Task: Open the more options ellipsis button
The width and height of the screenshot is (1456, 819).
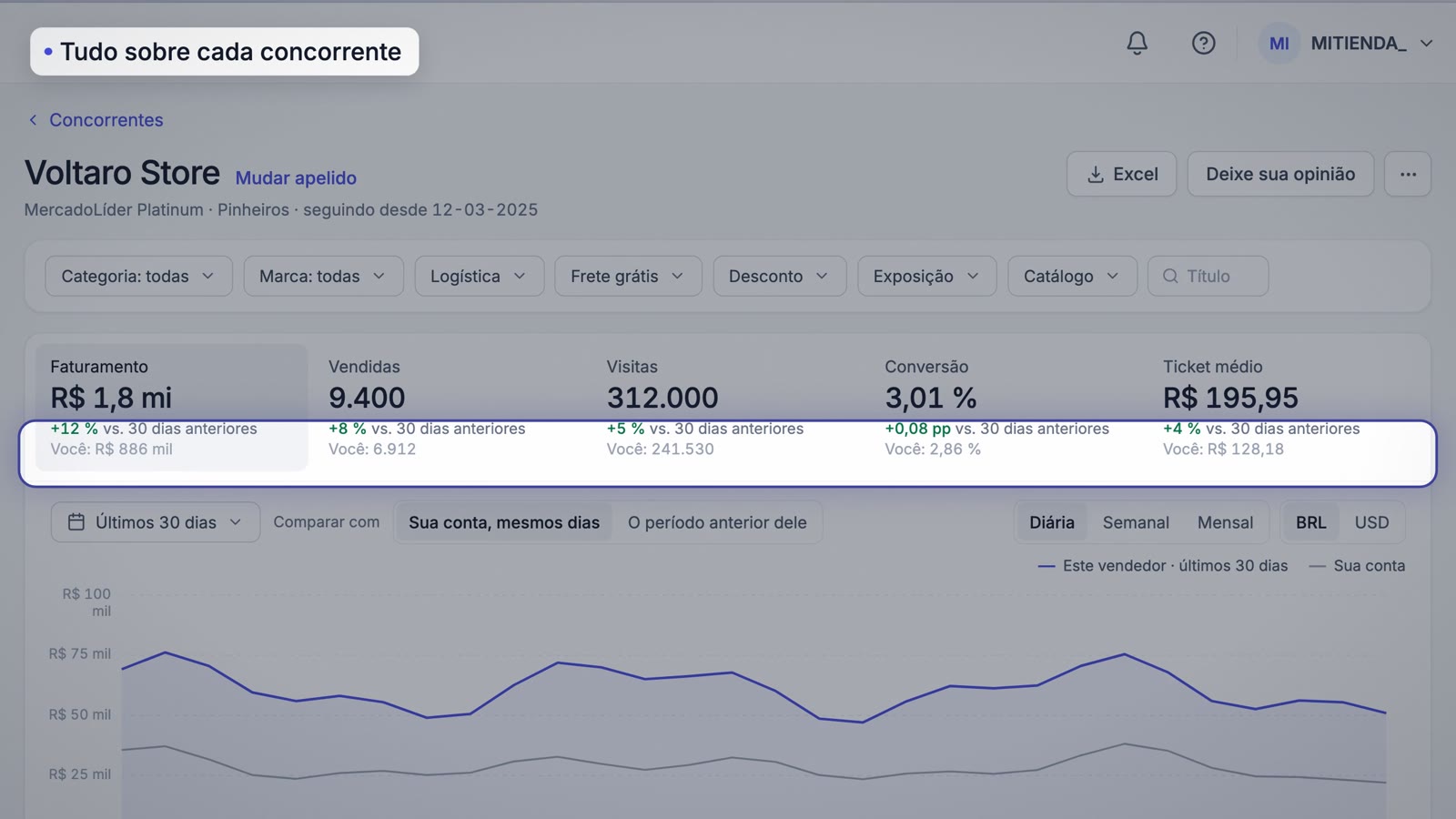Action: [1408, 174]
